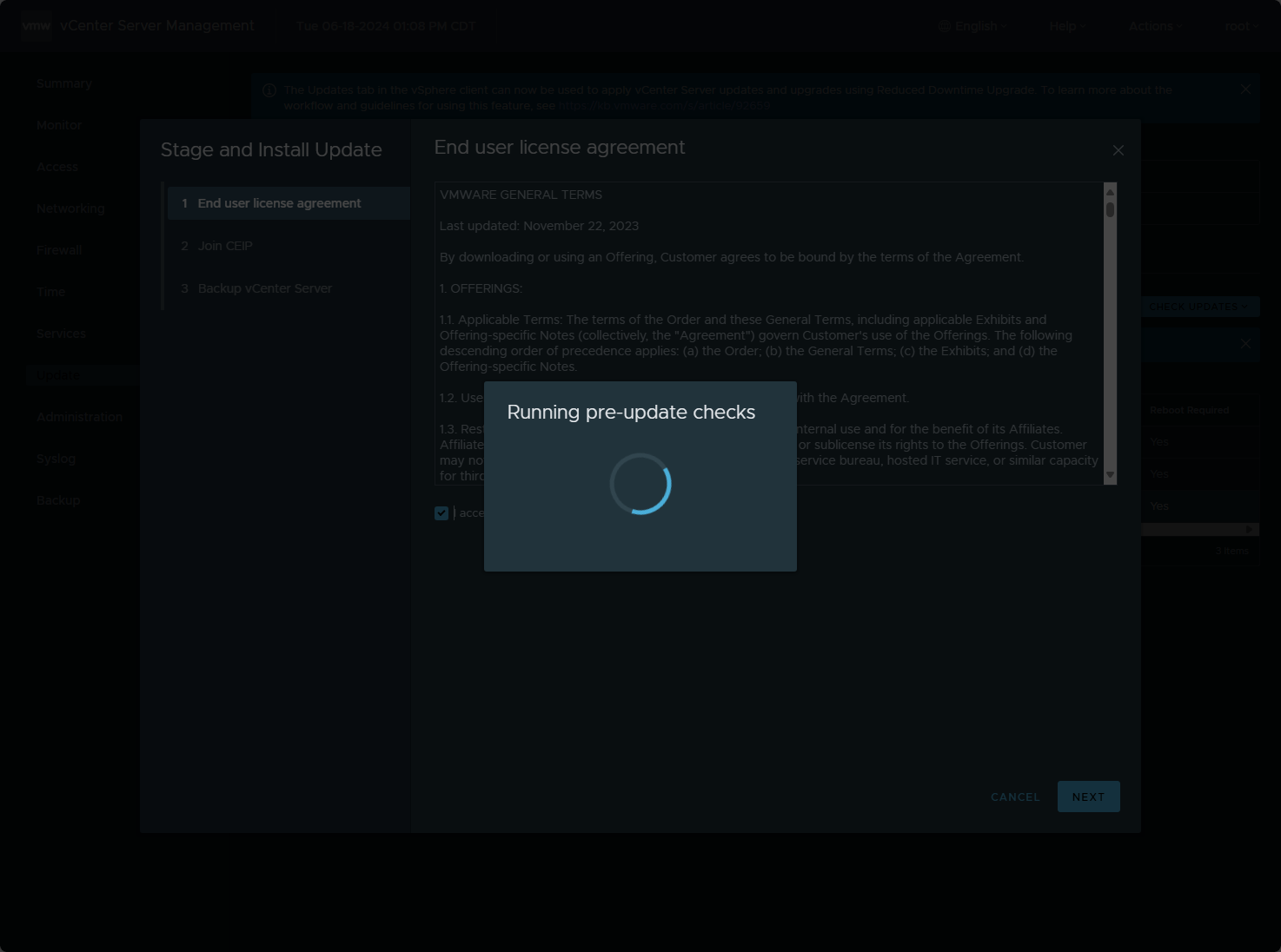Image resolution: width=1281 pixels, height=952 pixels.
Task: Click the info icon in the Updates banner
Action: (269, 90)
